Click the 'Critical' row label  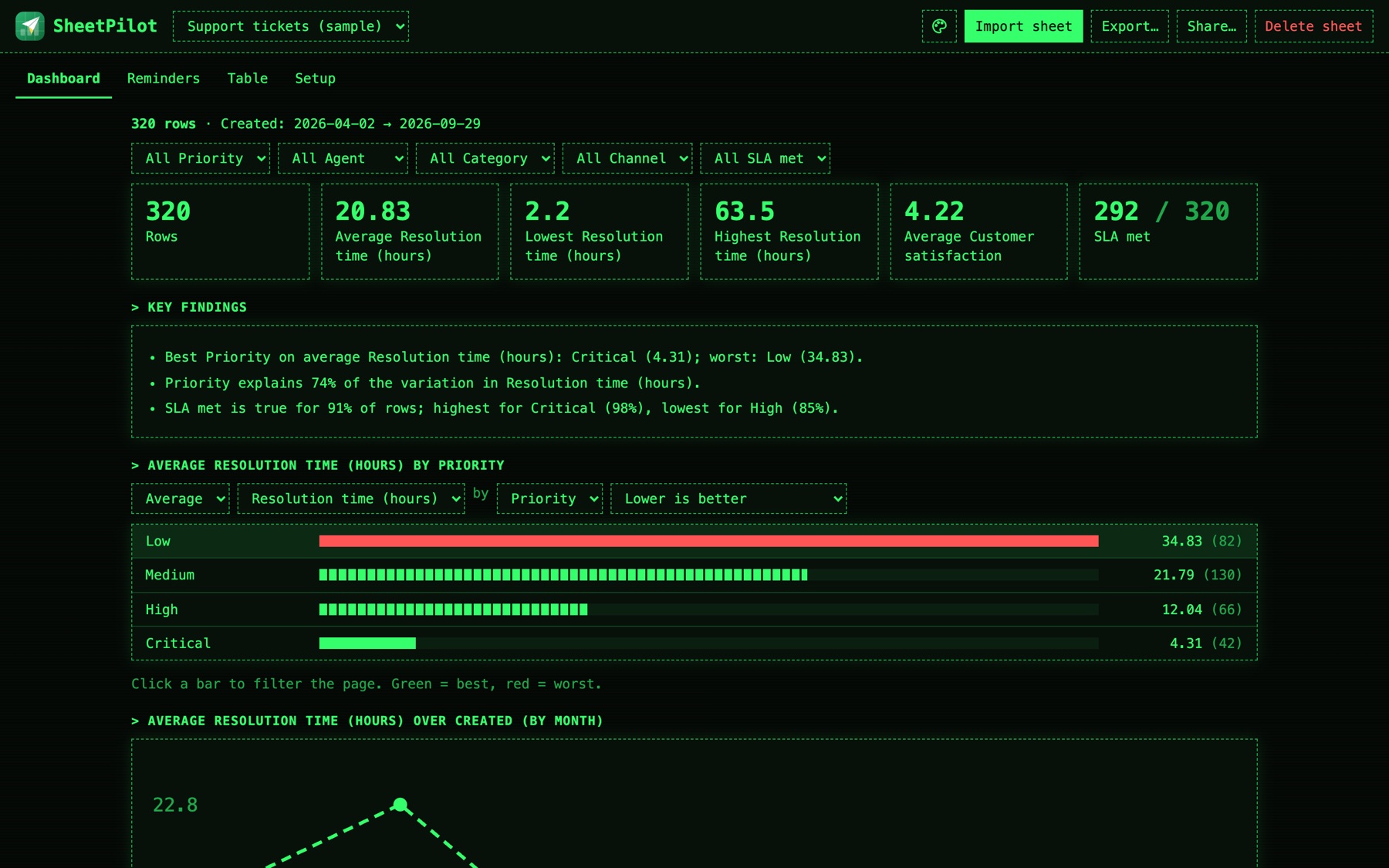pos(177,643)
